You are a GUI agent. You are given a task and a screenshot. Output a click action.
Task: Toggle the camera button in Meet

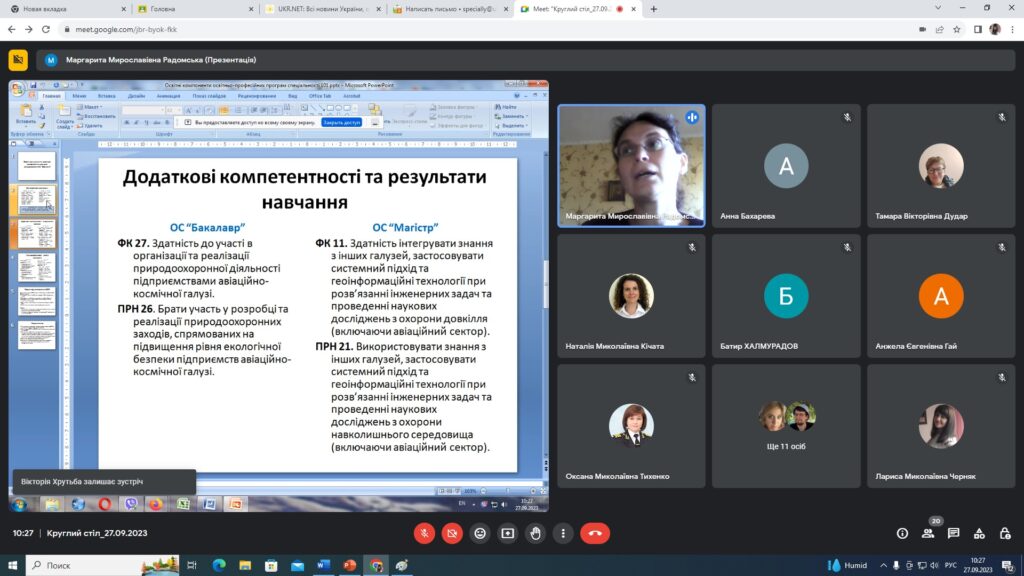452,533
